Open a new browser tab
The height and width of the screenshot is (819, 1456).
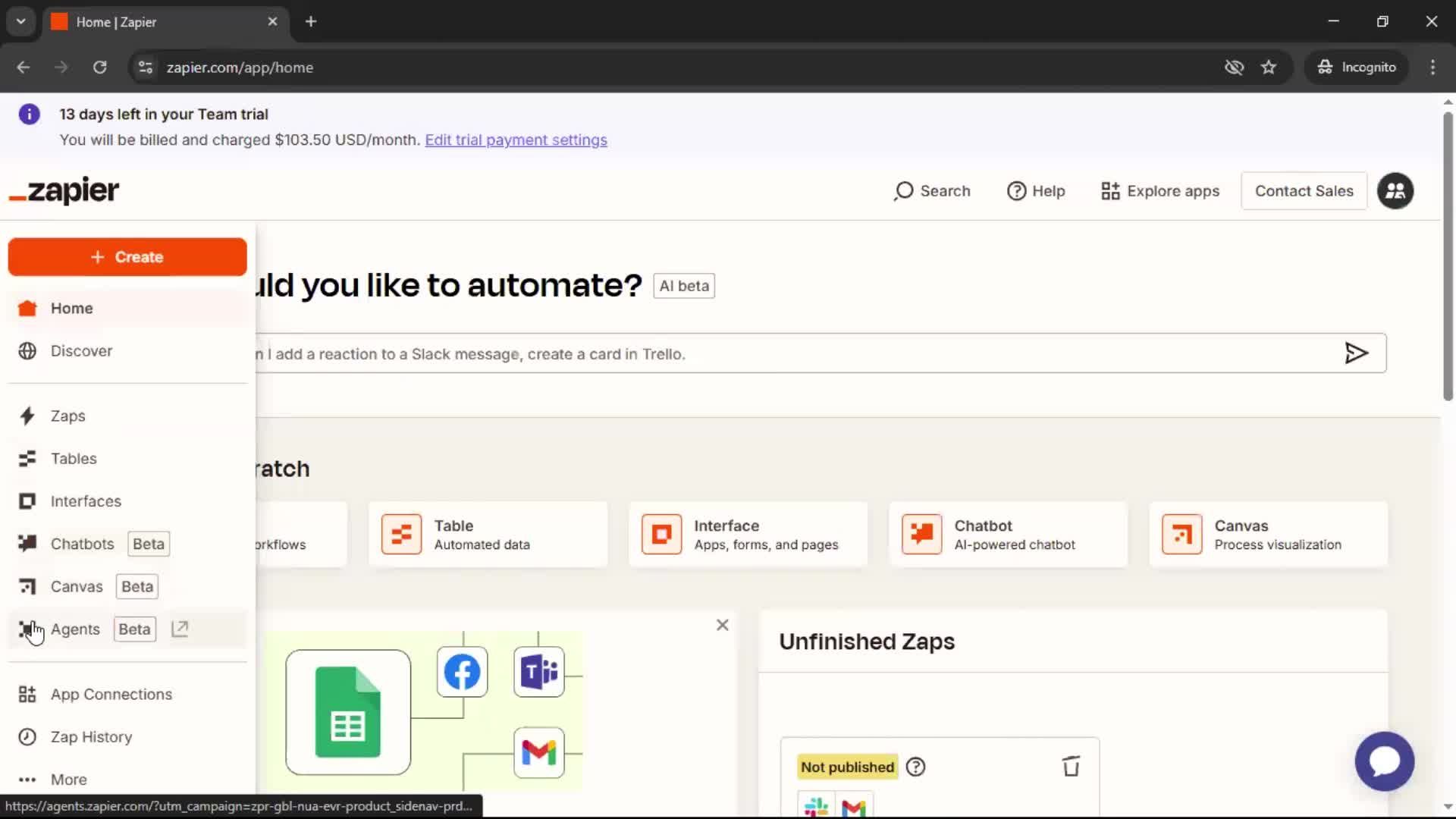click(x=310, y=21)
